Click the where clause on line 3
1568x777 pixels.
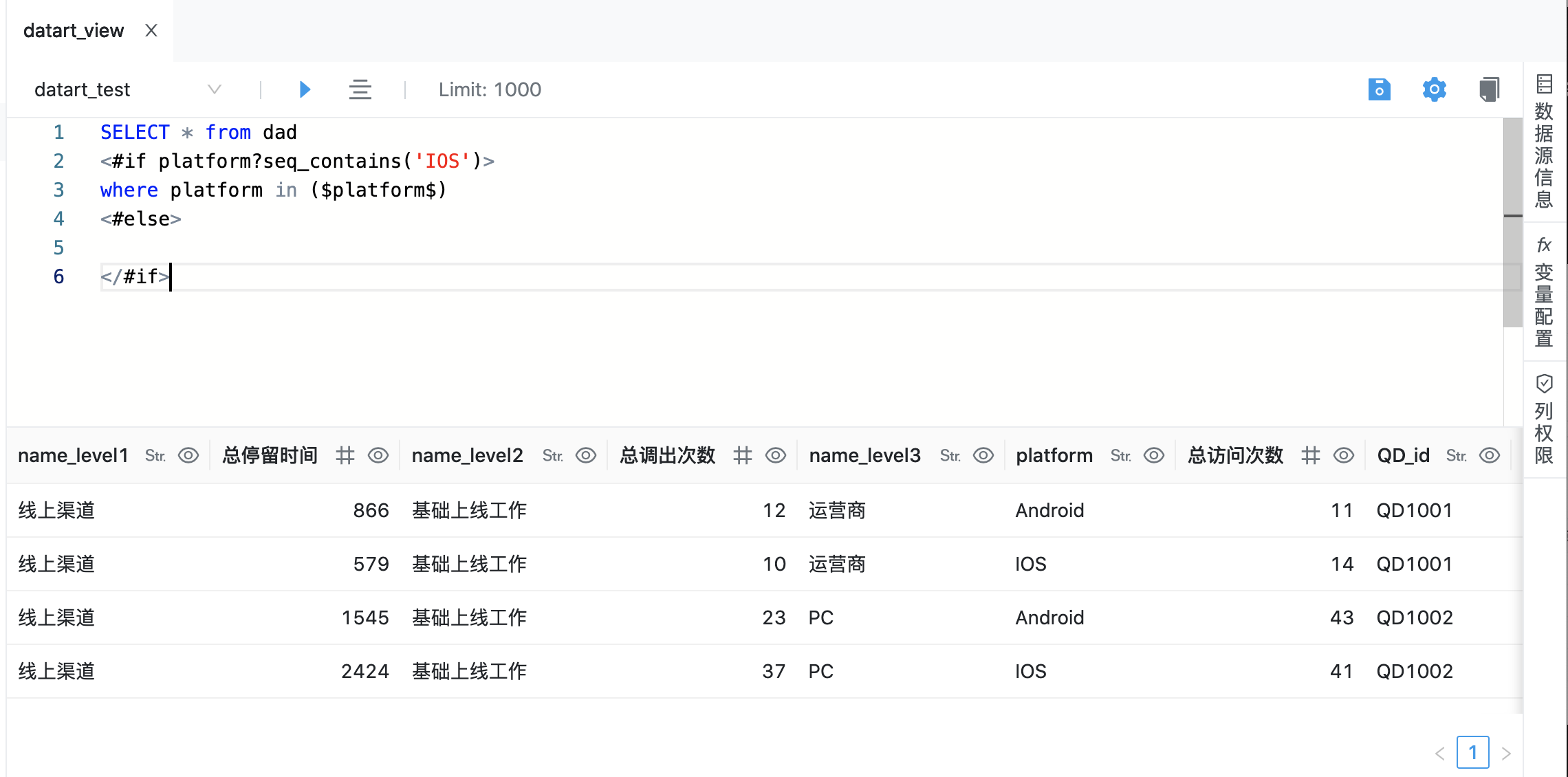273,190
